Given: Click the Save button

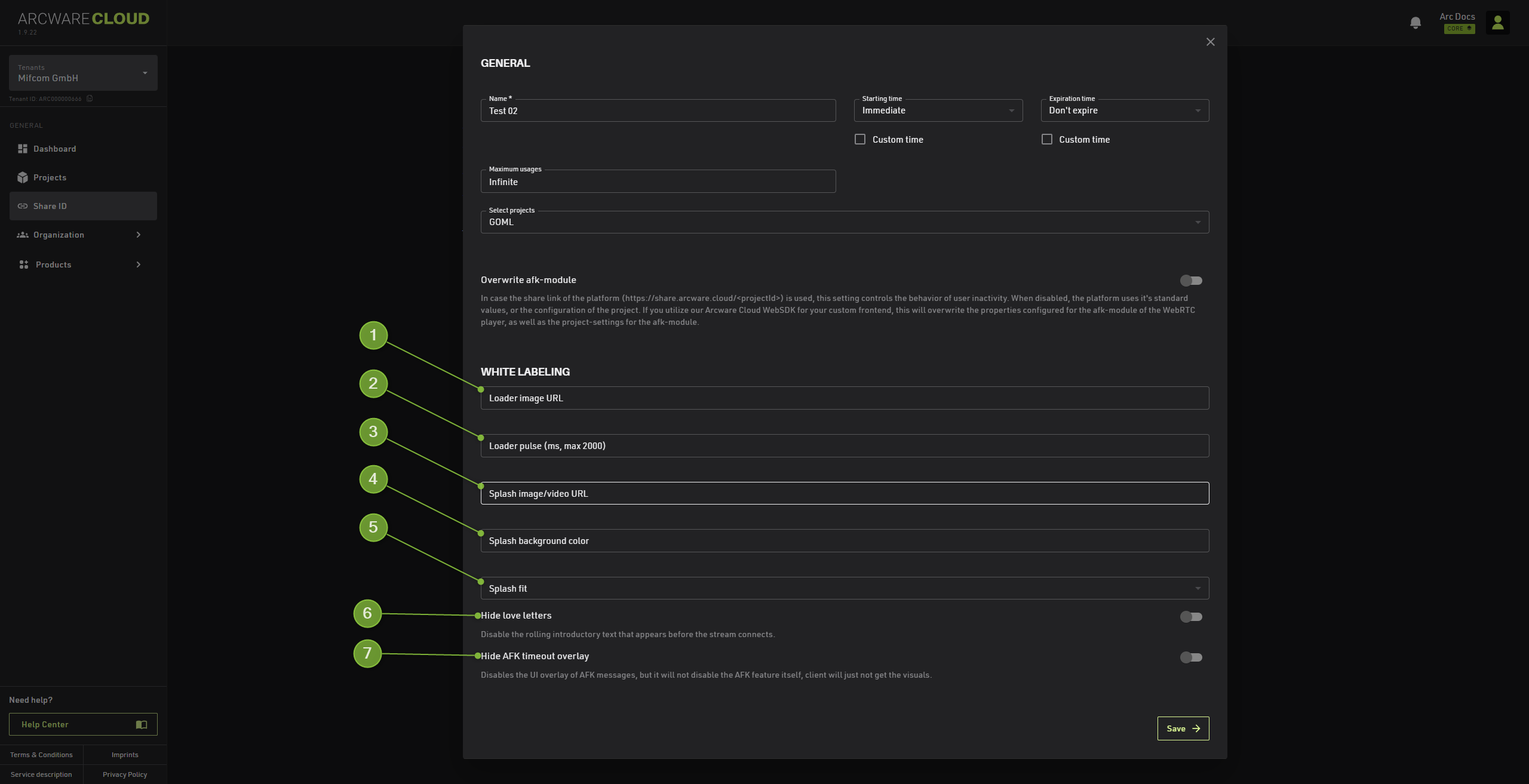Looking at the screenshot, I should point(1183,728).
